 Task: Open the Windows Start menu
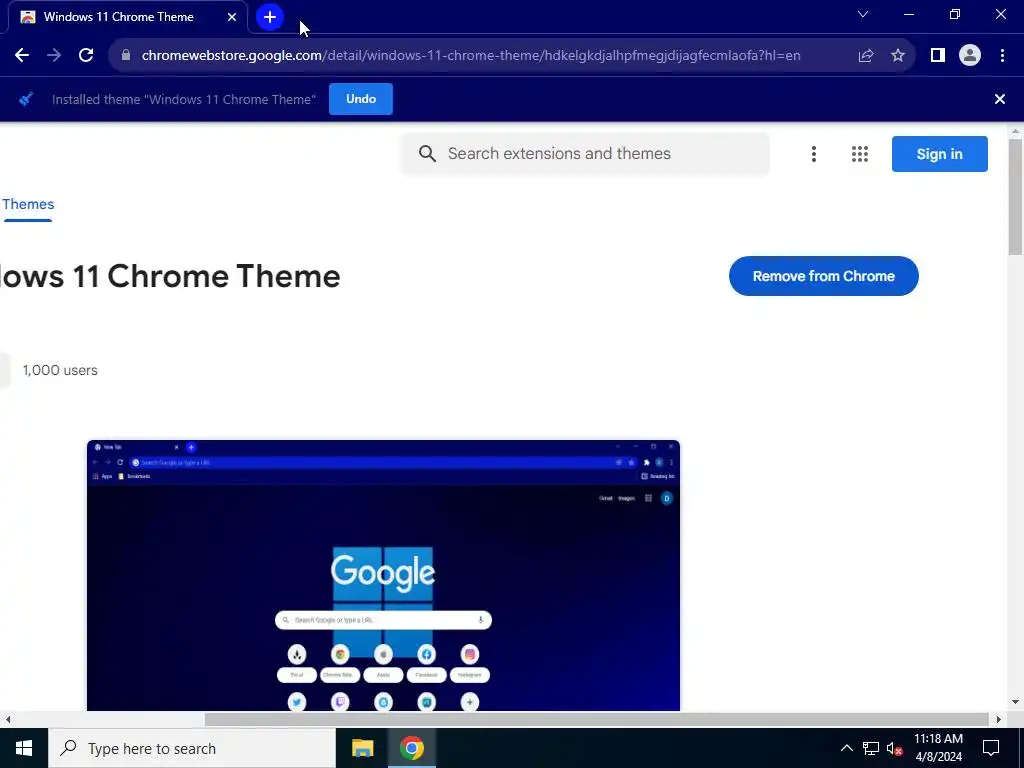(24, 748)
